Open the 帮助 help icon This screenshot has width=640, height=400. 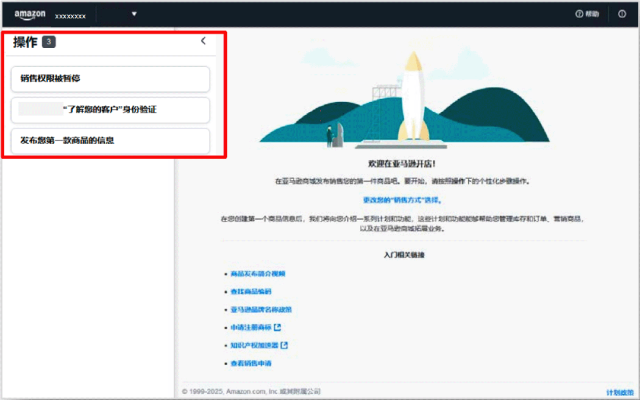580,14
